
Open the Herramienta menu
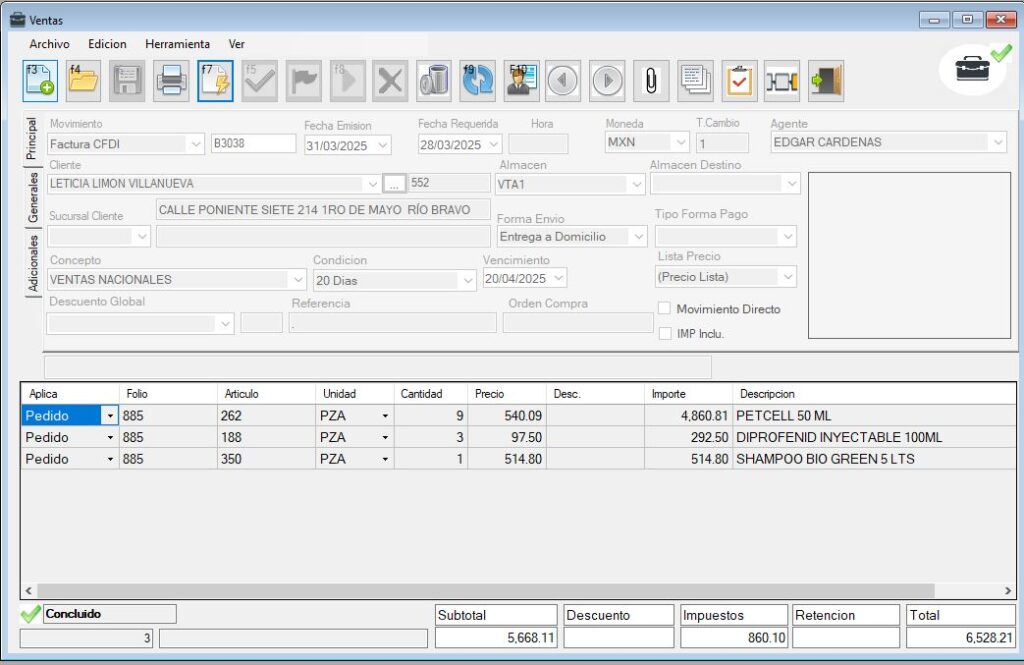click(177, 44)
